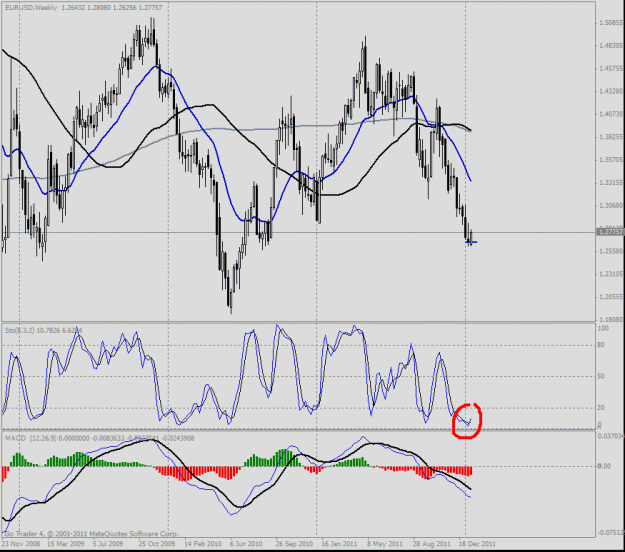Click the 1.48305 price axis label
The height and width of the screenshot is (552, 625).
[611, 46]
